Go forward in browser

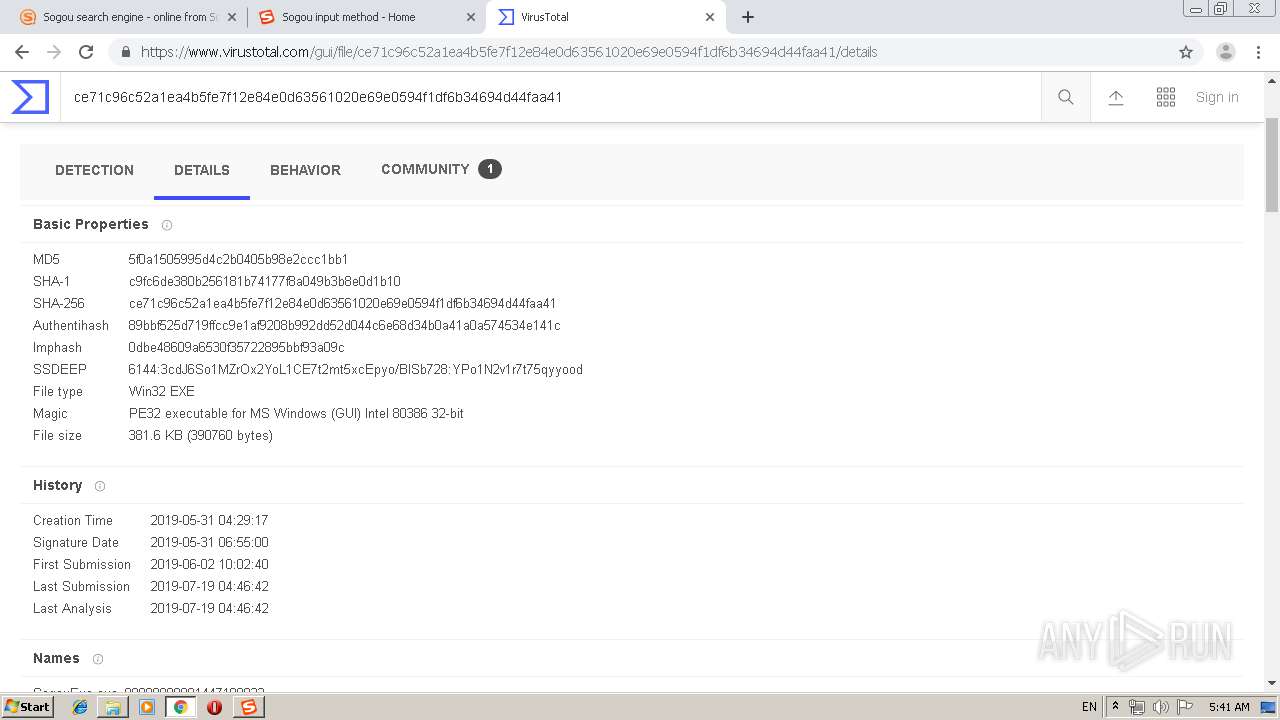[54, 52]
